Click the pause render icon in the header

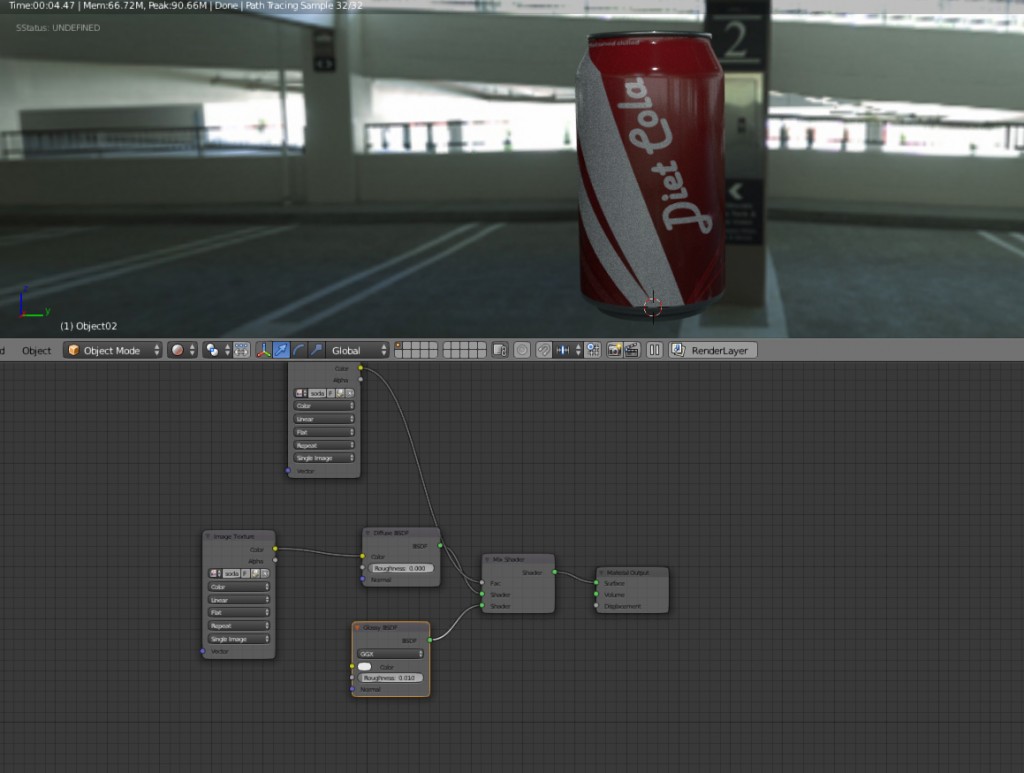(x=654, y=350)
